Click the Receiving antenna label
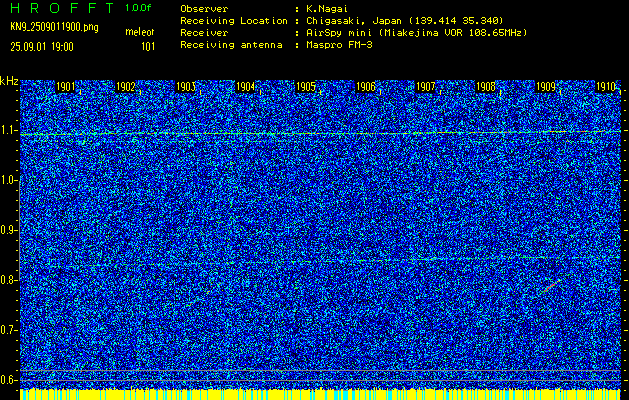 [231, 45]
